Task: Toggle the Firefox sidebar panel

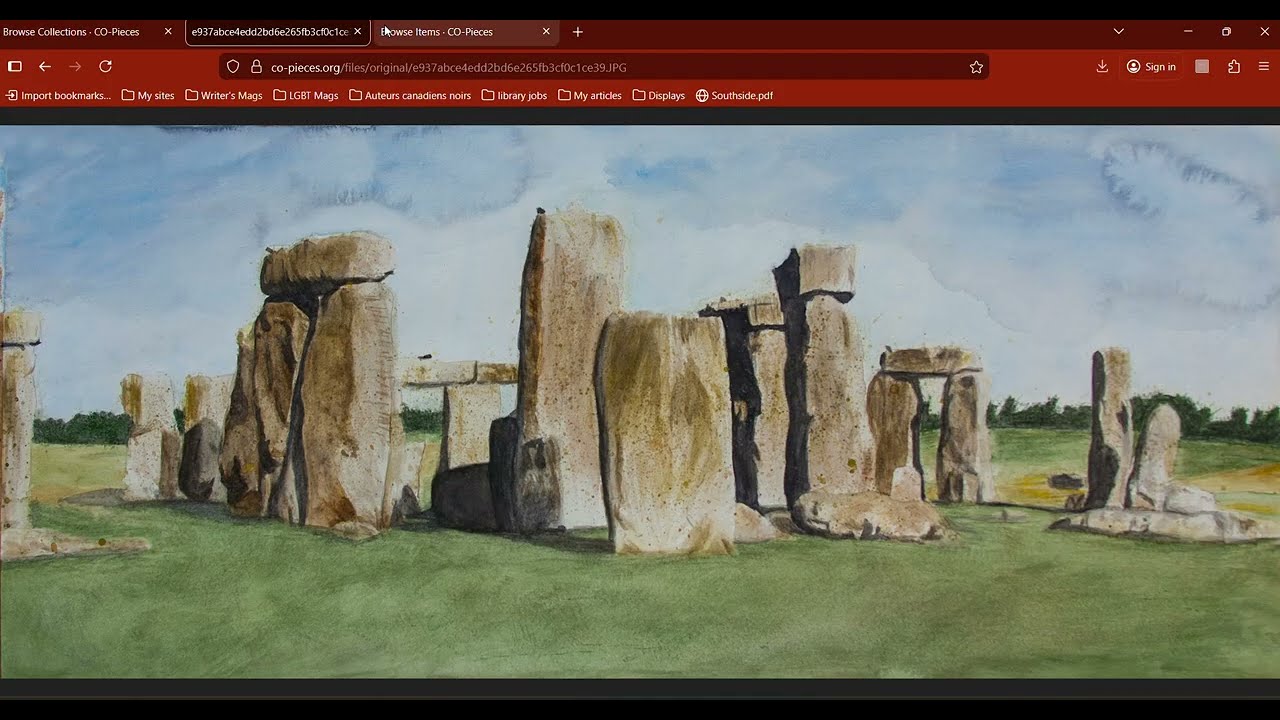Action: coord(15,67)
